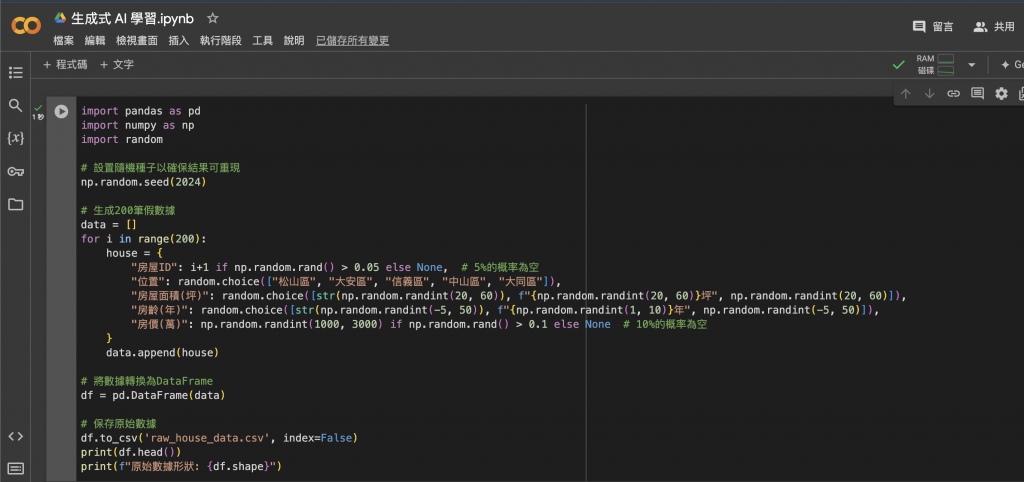The height and width of the screenshot is (482, 1024).
Task: Open the 工具 menu
Action: coord(263,40)
